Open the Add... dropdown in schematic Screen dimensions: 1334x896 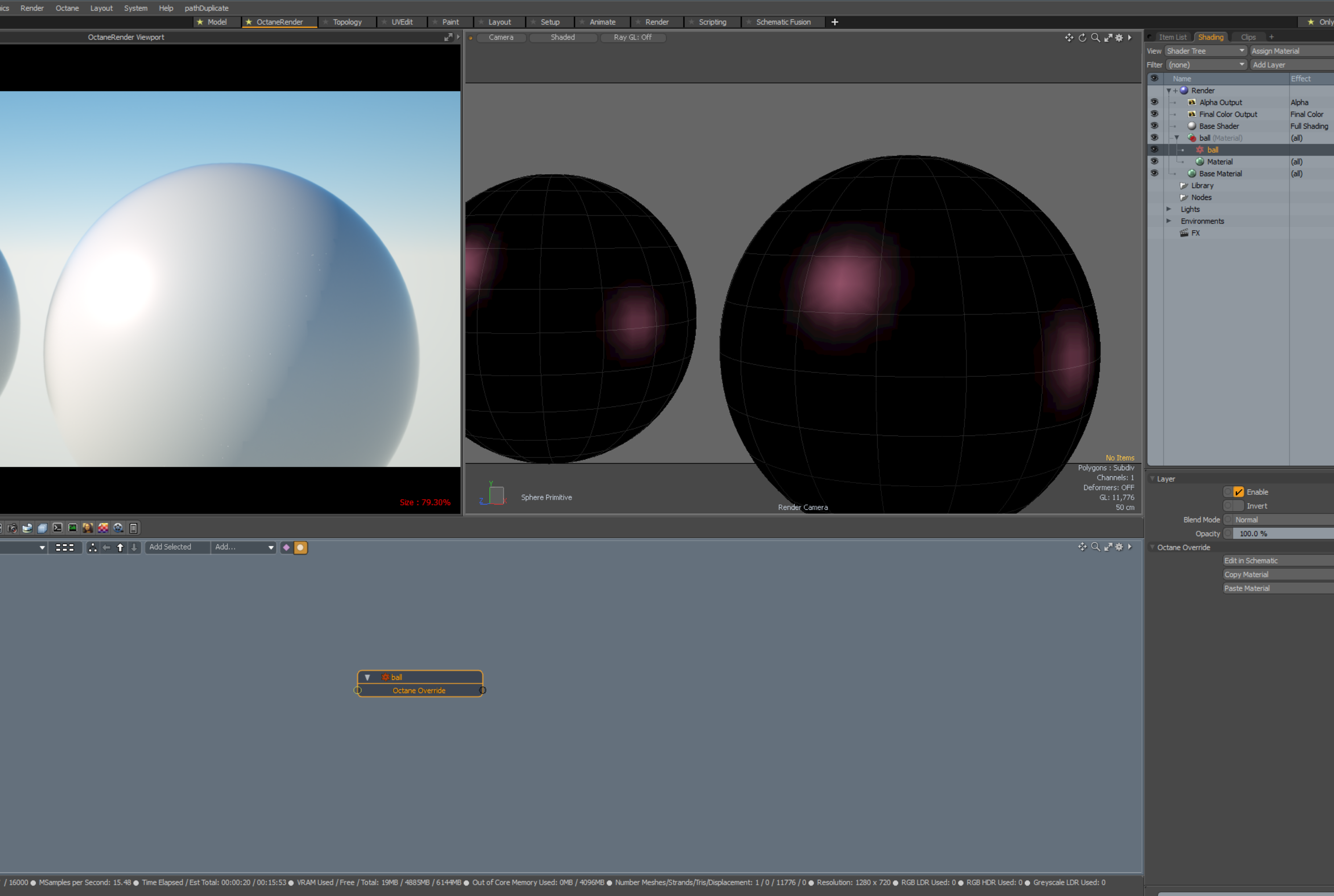point(244,548)
